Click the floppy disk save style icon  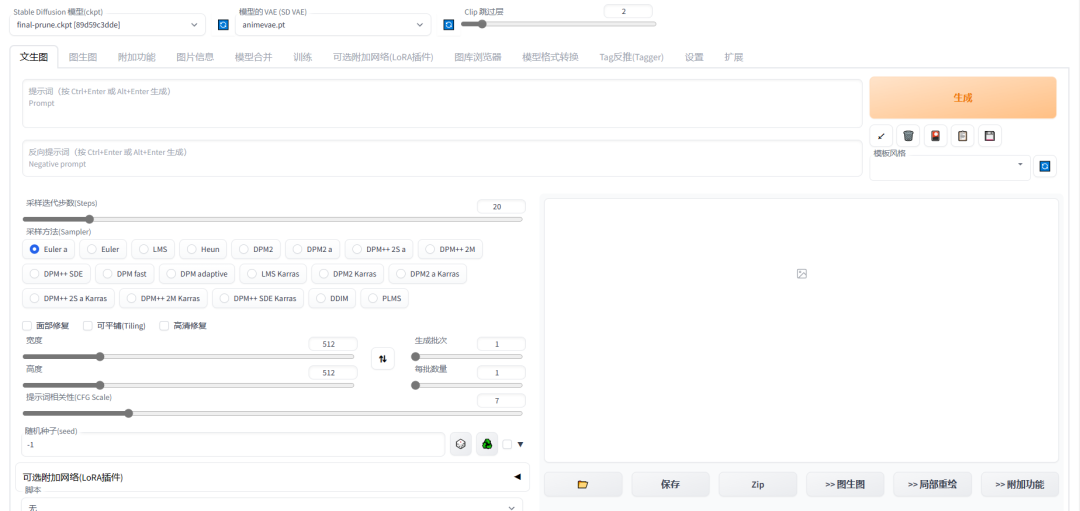pyautogui.click(x=988, y=136)
